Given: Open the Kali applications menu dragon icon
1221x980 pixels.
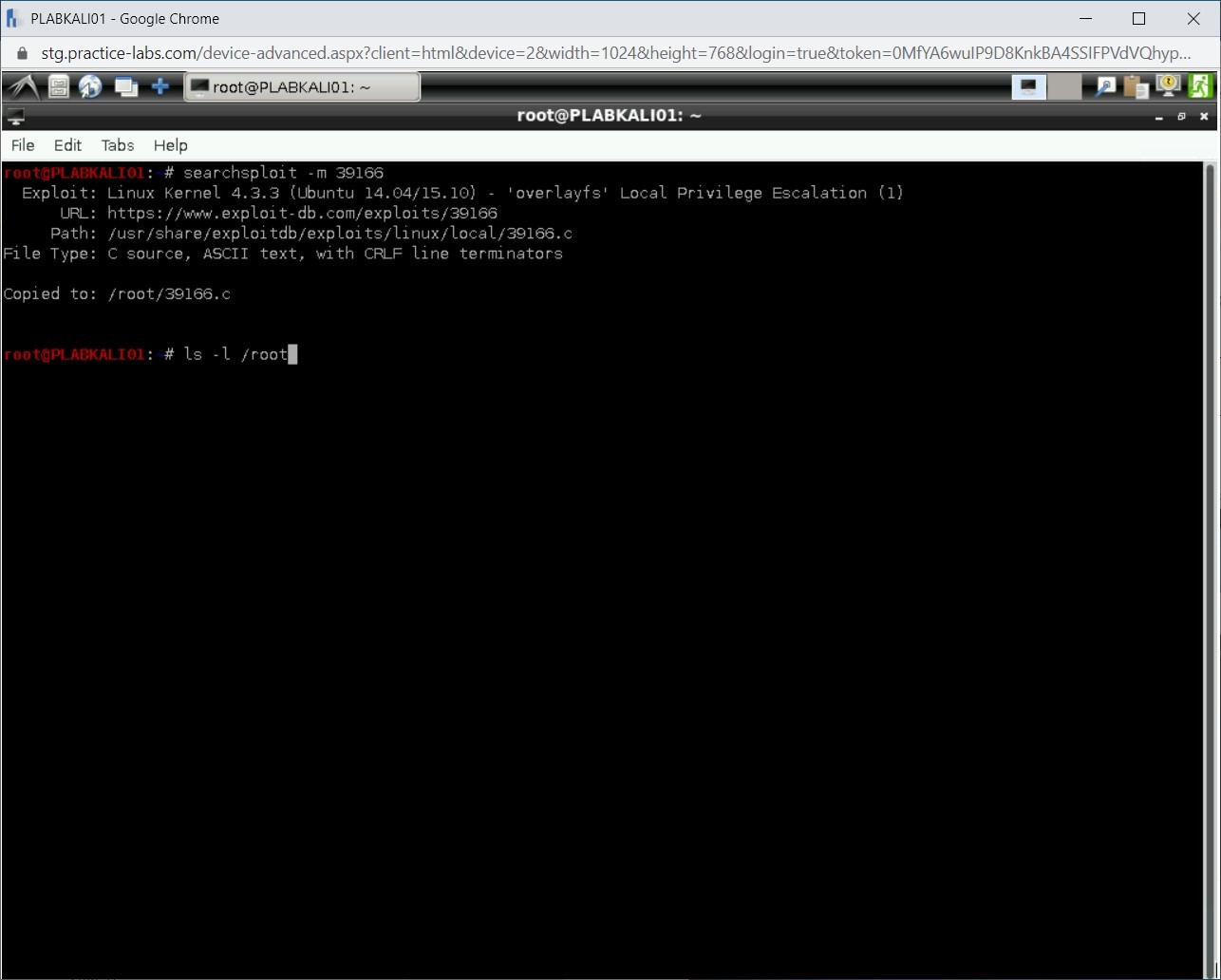Looking at the screenshot, I should (x=22, y=87).
